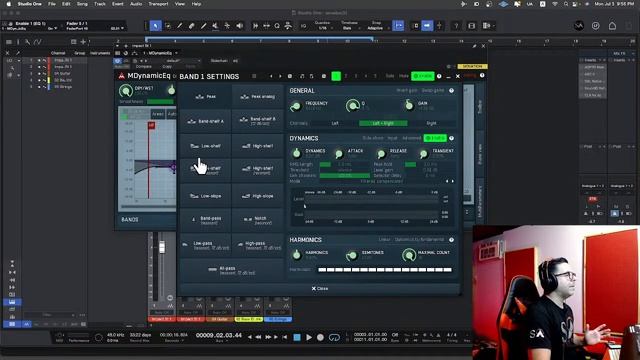Viewport: 640px width, 360px height.
Task: Choose the High-shelf resonant filter type
Action: [x=258, y=170]
